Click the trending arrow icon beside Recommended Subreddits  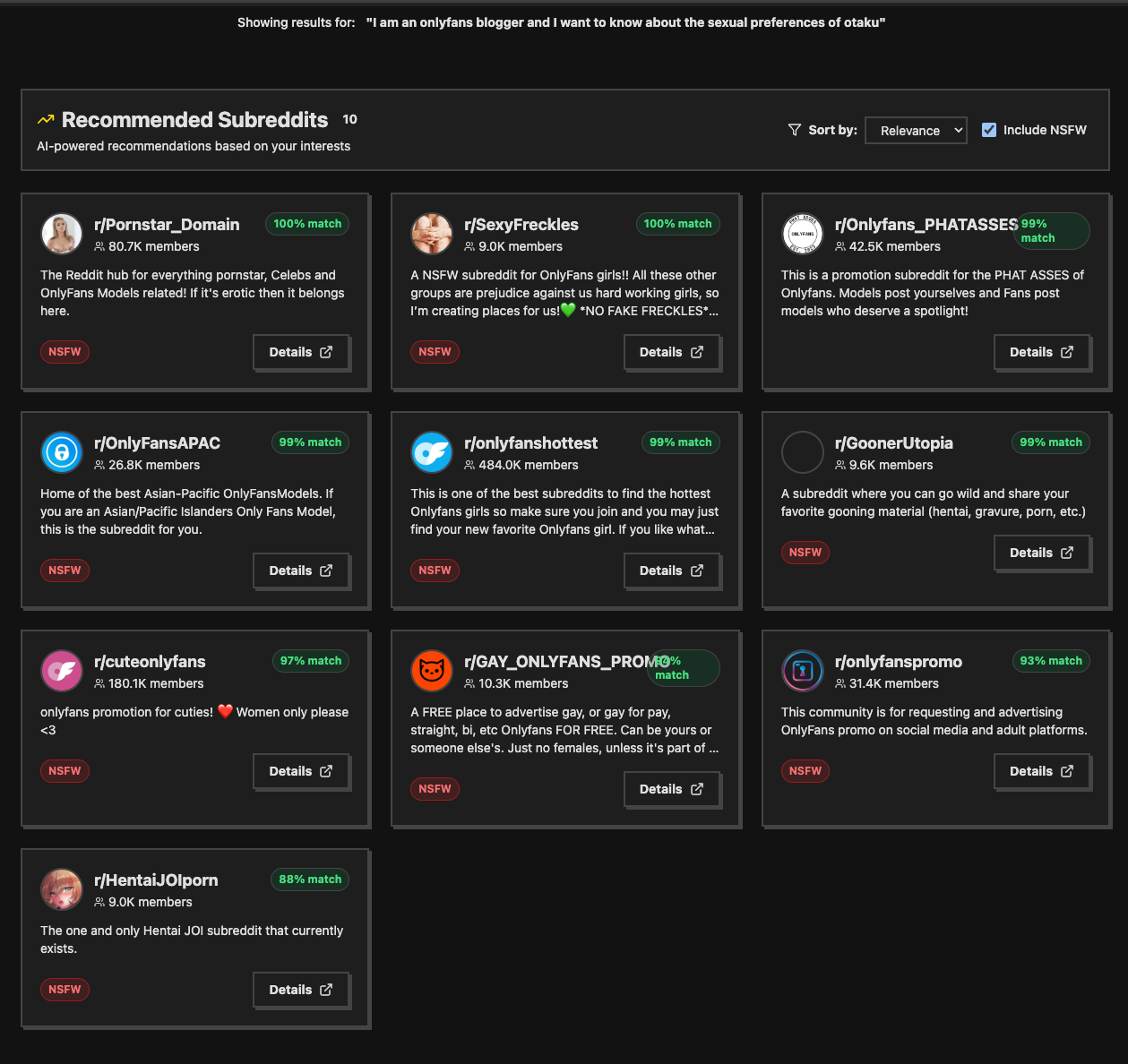[46, 120]
